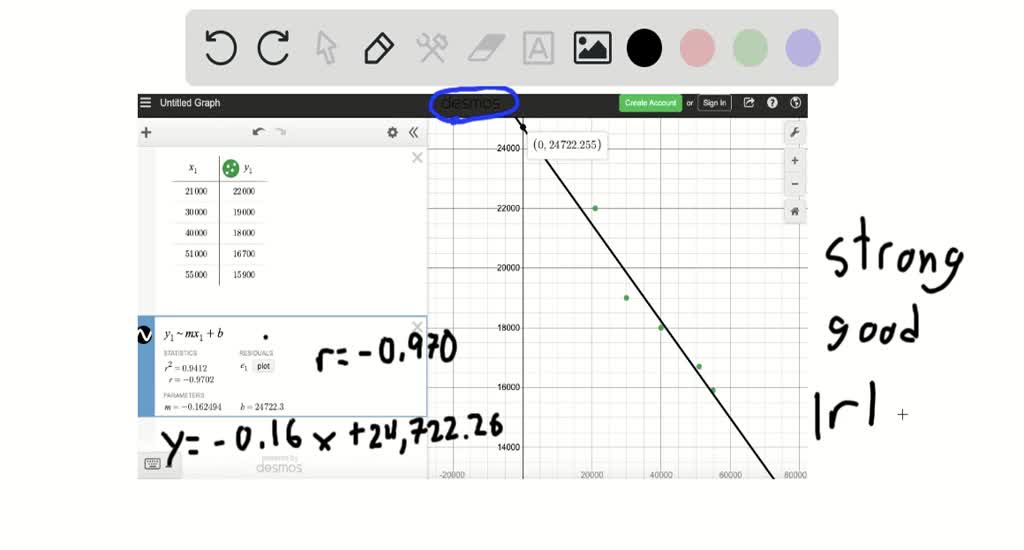Open graph settings wrench icon

tap(795, 133)
